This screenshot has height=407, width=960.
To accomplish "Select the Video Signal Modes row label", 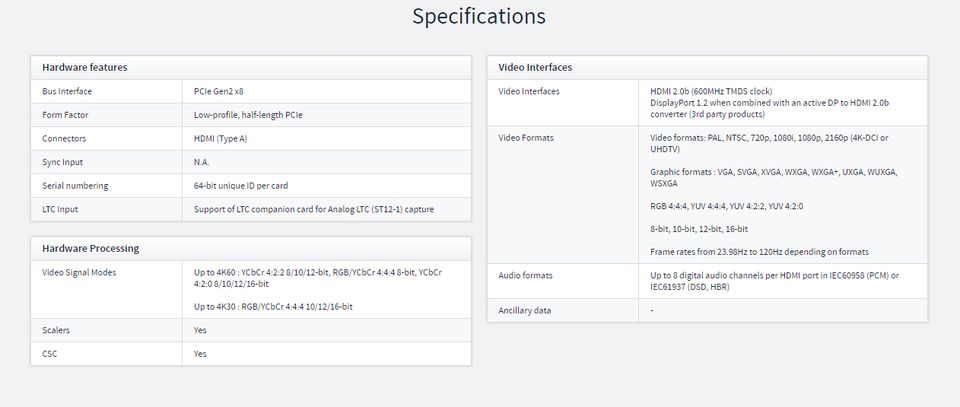I will [79, 272].
